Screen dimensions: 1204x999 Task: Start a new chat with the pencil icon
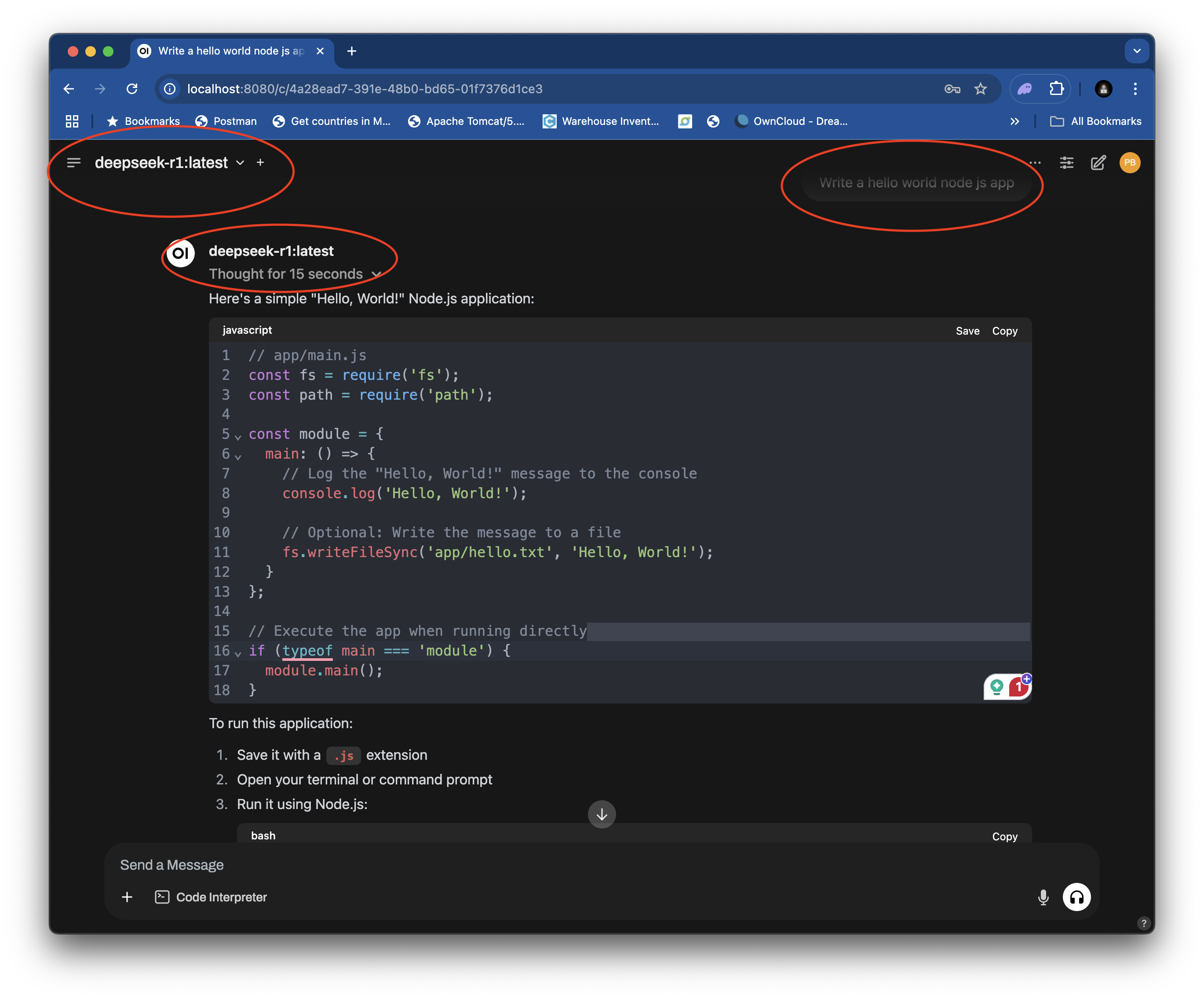(x=1098, y=163)
